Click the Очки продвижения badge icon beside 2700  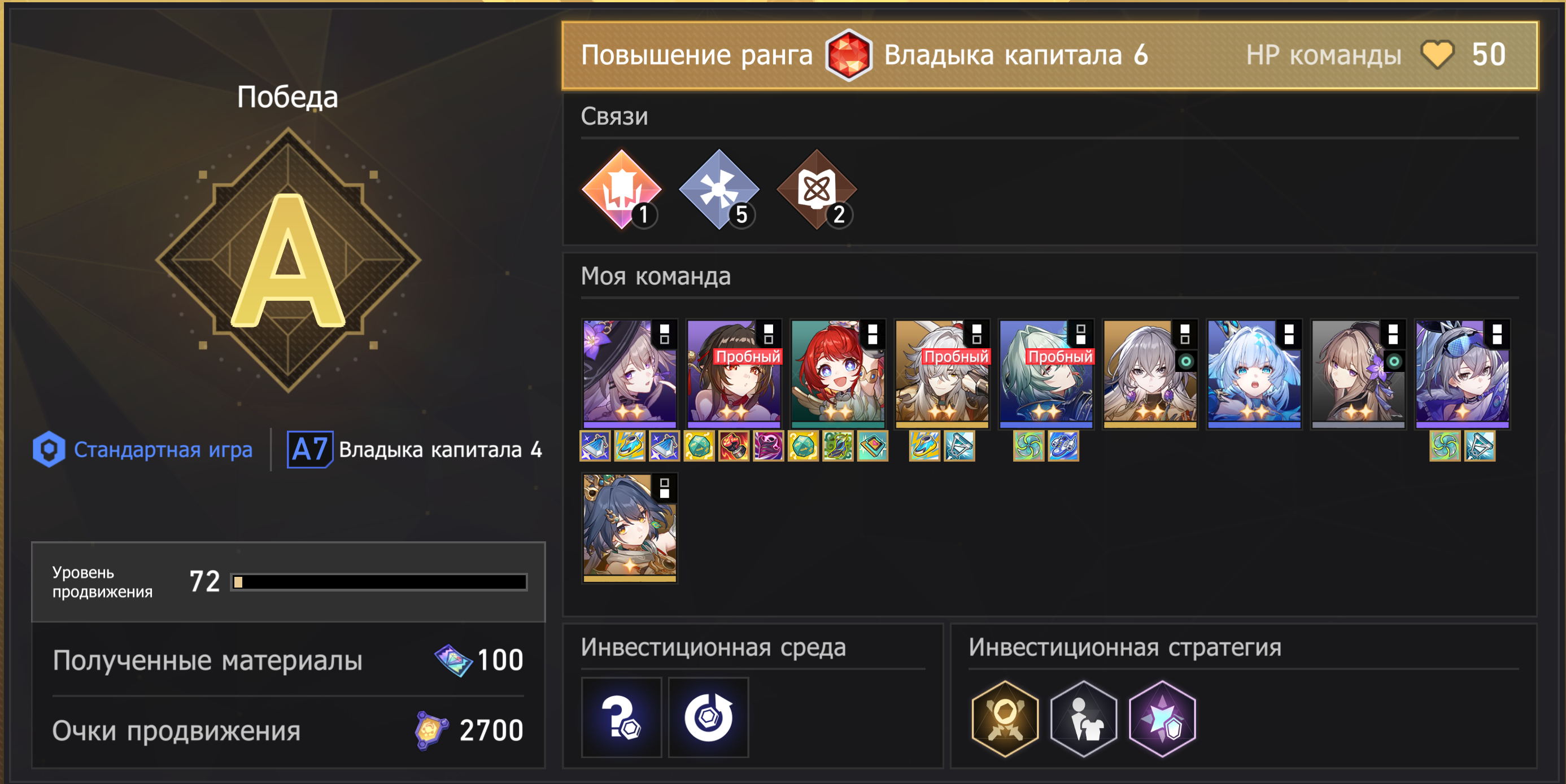pos(431,730)
